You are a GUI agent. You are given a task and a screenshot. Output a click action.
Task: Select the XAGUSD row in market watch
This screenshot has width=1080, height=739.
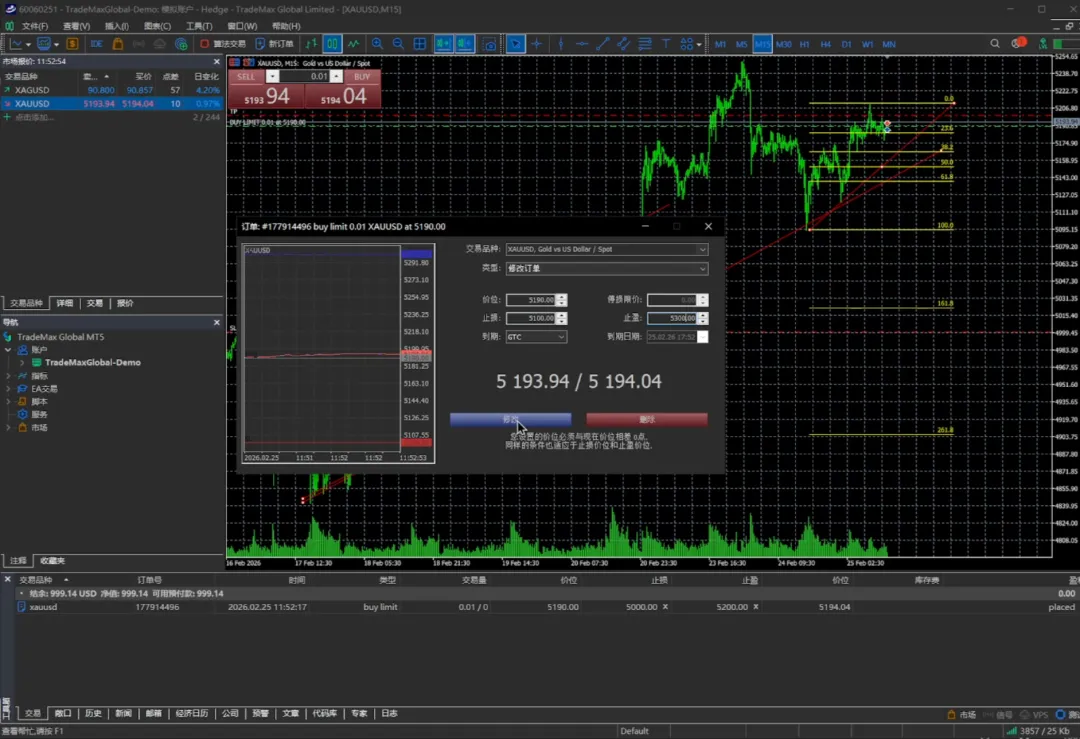[32, 90]
